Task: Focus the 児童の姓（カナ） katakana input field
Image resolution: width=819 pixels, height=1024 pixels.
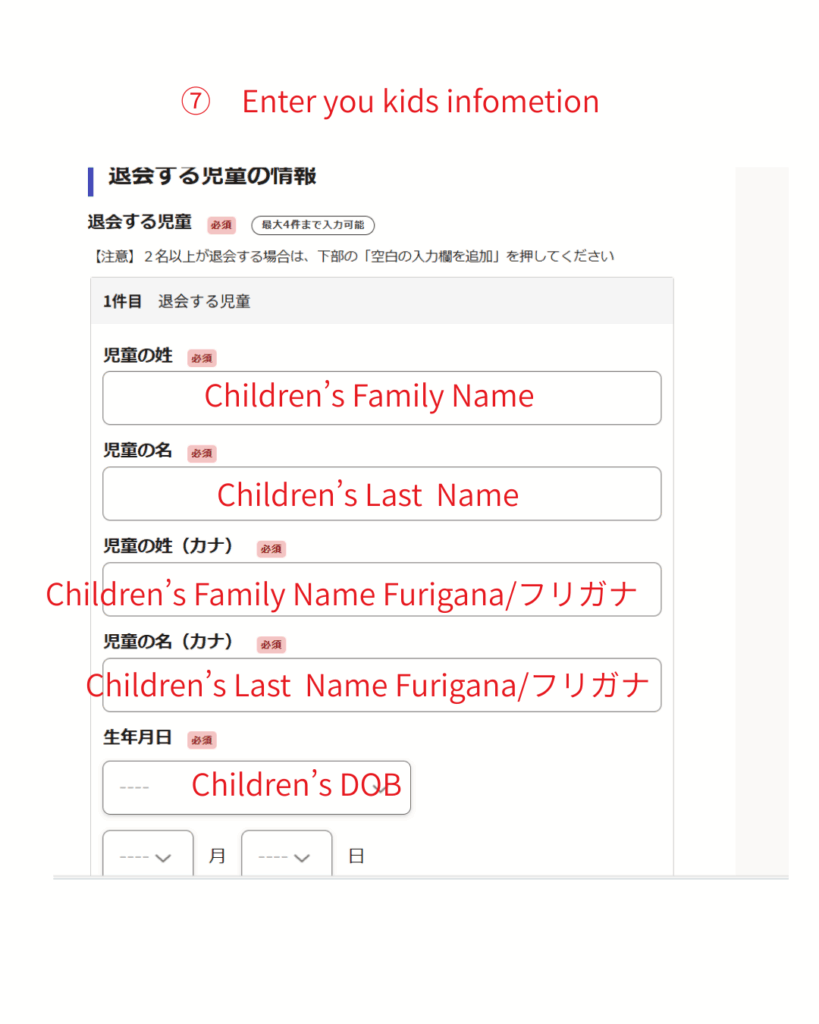Action: click(381, 589)
